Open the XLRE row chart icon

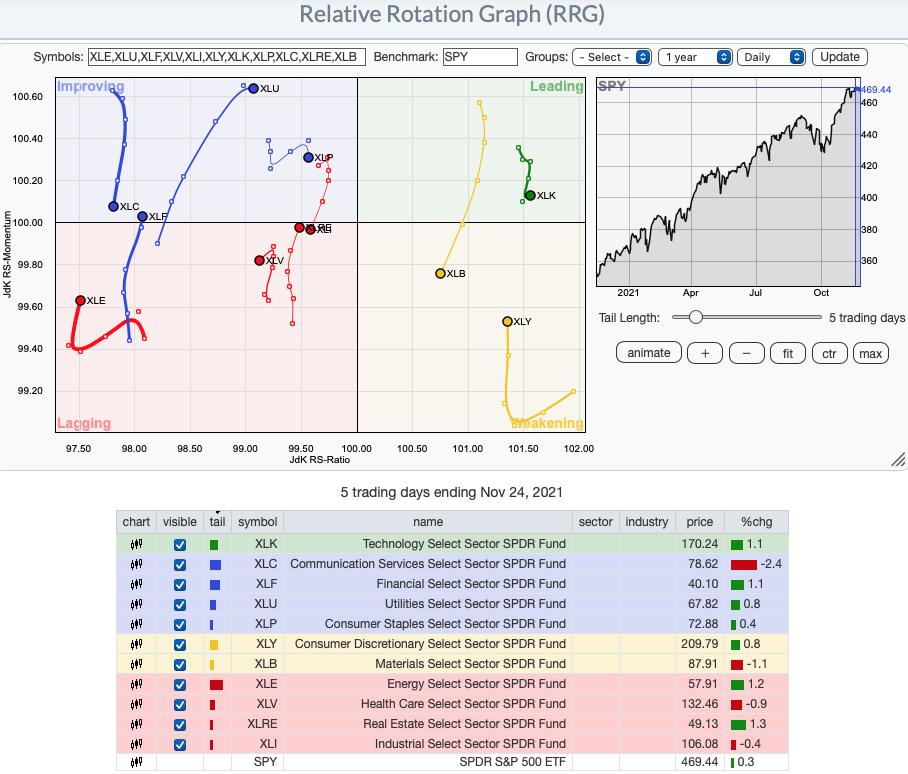coord(136,724)
